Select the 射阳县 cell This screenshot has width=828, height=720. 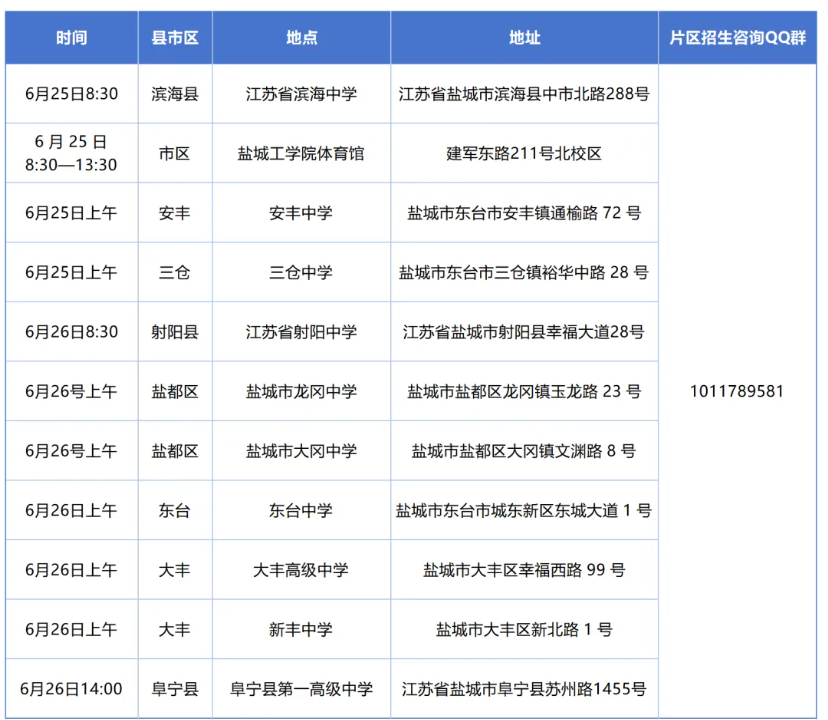175,332
